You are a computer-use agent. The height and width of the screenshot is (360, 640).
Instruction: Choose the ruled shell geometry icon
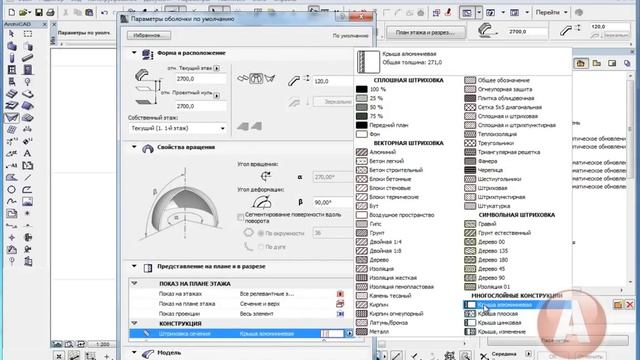pyautogui.click(x=270, y=78)
